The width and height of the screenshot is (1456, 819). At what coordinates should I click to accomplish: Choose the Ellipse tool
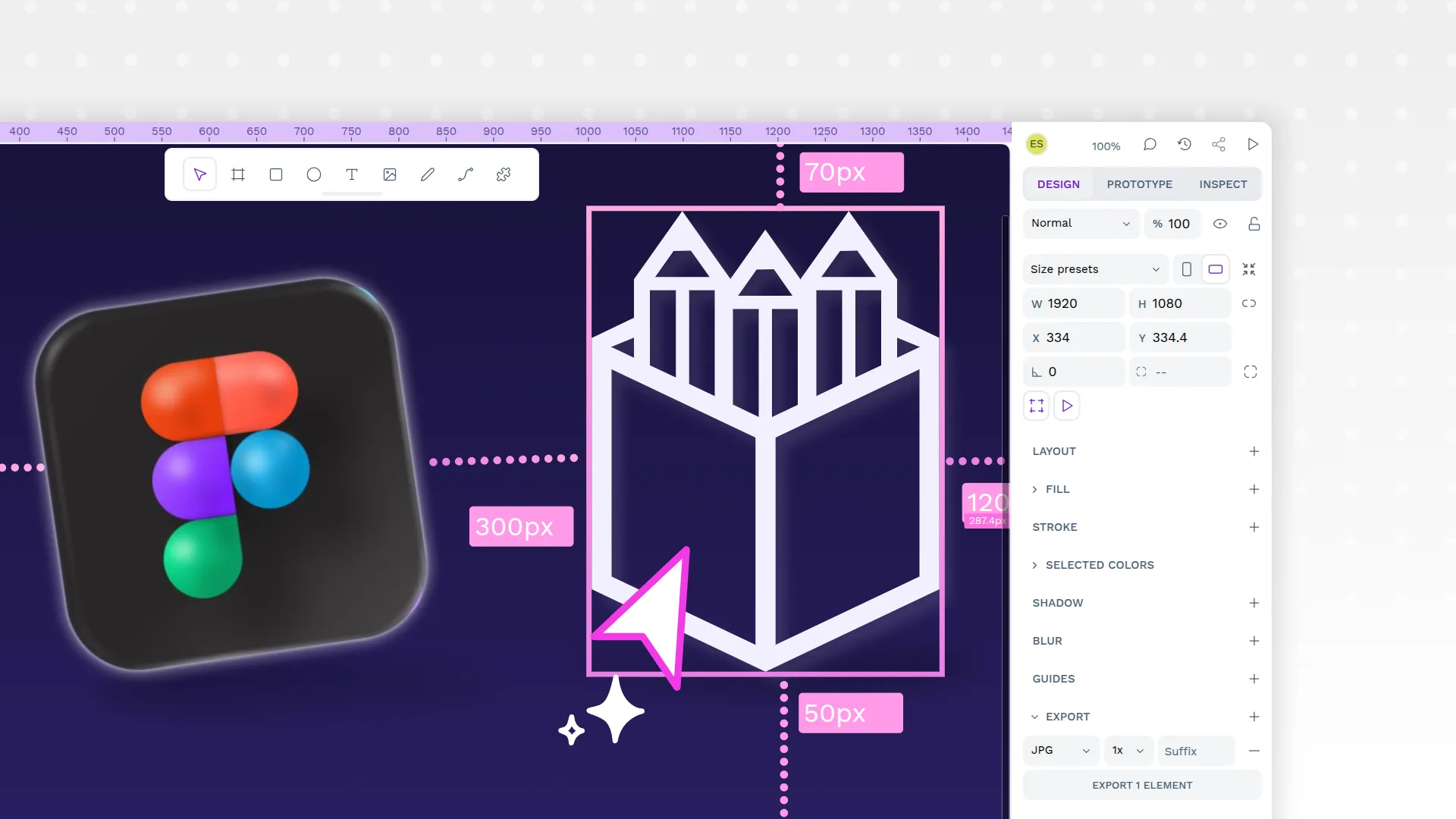[313, 174]
